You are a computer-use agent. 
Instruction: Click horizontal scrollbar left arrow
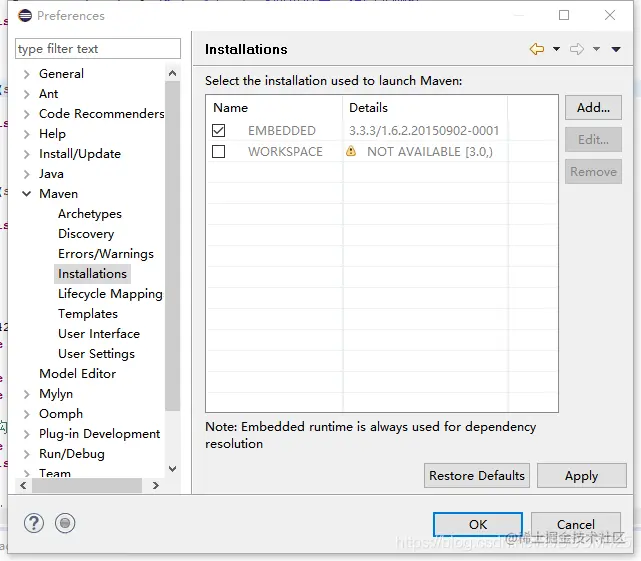pos(23,486)
